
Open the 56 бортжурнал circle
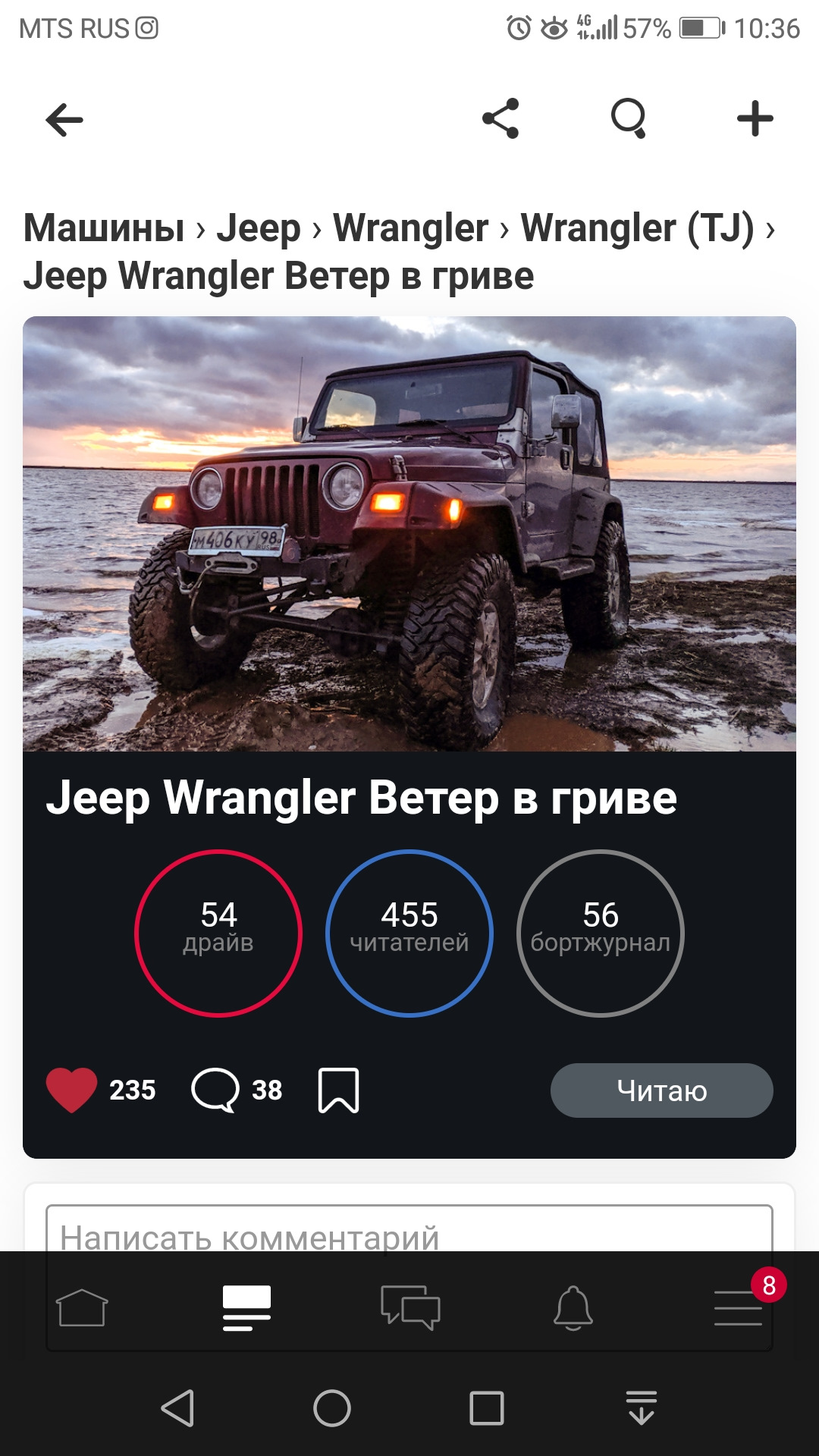[601, 934]
